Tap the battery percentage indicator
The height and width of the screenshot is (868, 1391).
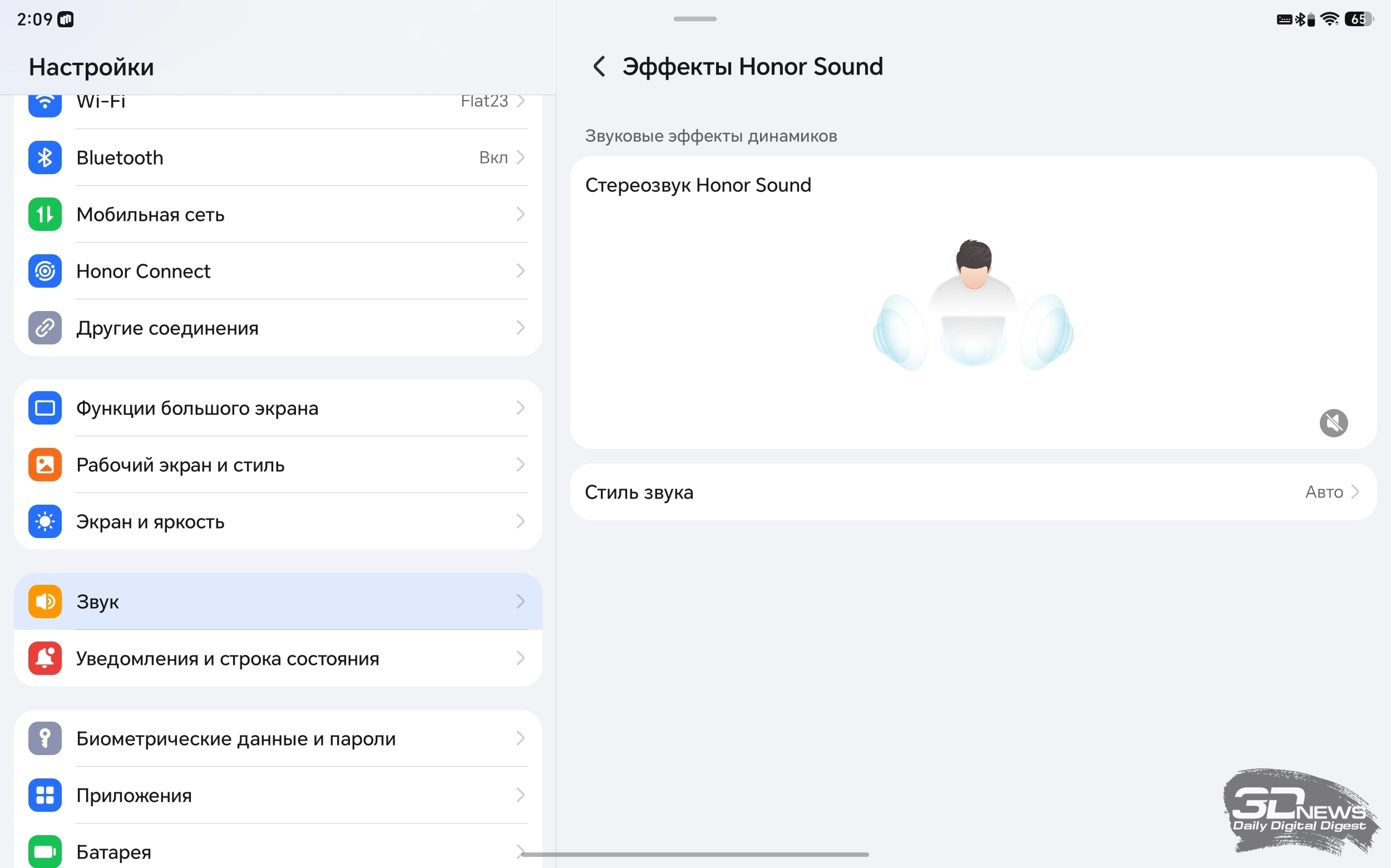point(1359,19)
